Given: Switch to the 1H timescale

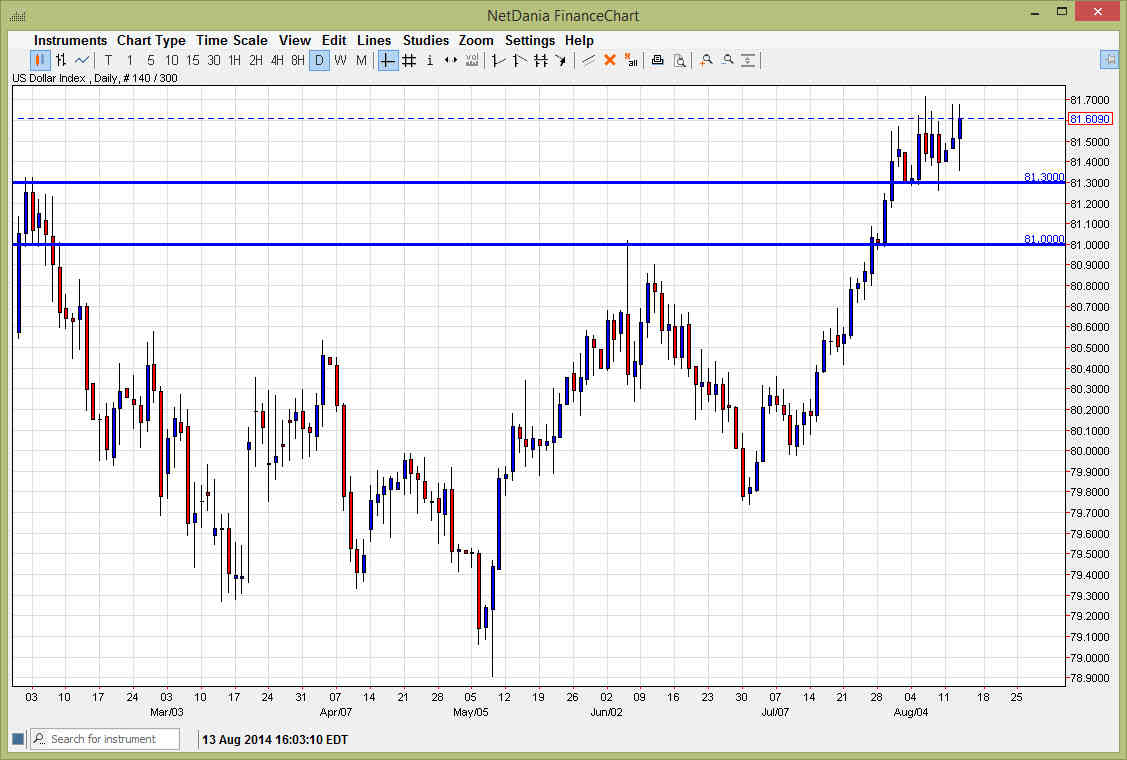Looking at the screenshot, I should [x=235, y=60].
